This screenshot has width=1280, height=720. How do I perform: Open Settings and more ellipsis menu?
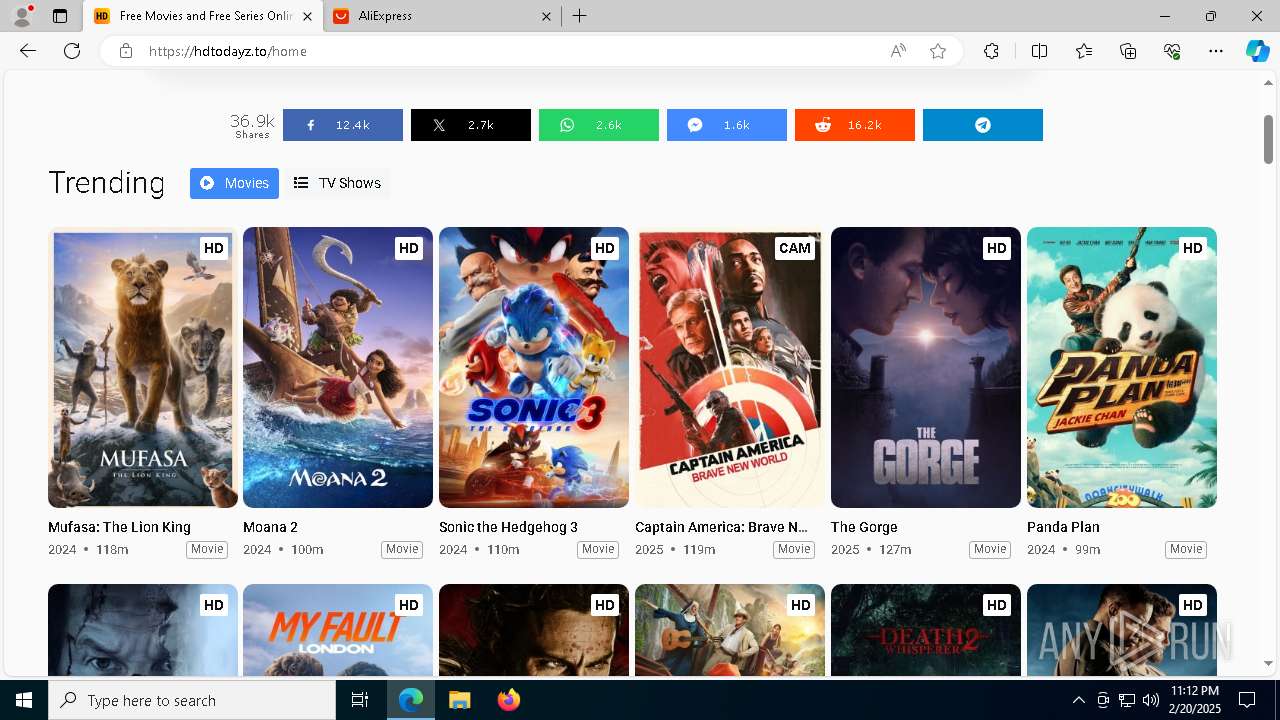[x=1216, y=51]
